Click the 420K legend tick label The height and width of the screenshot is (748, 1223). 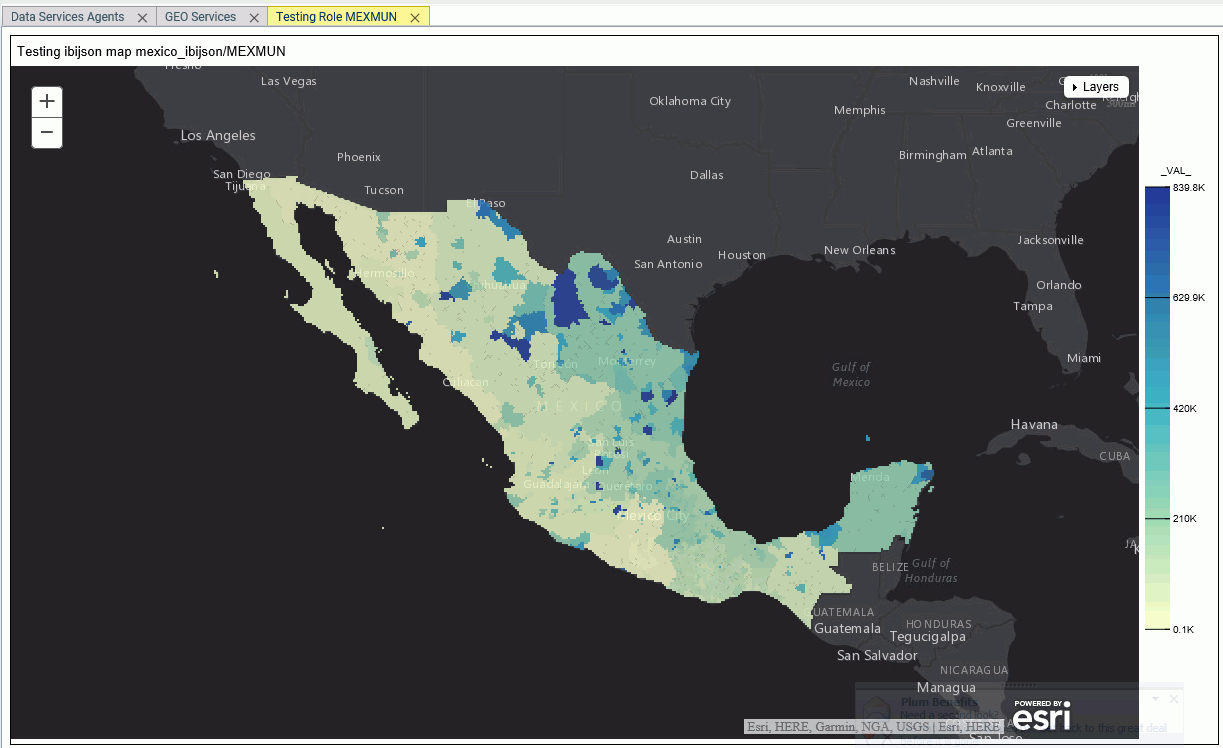coord(1185,408)
